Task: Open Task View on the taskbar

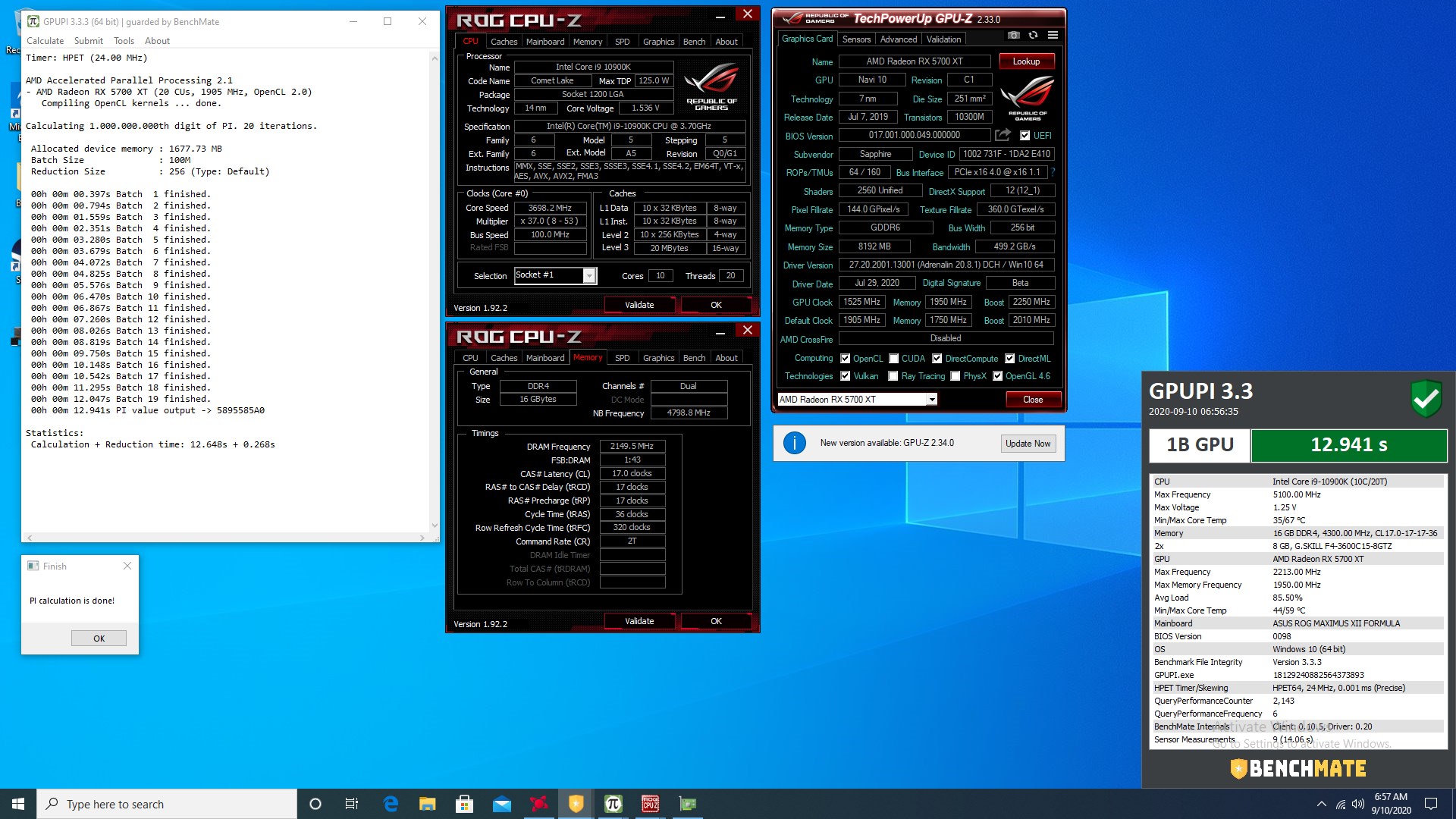Action: pyautogui.click(x=352, y=804)
